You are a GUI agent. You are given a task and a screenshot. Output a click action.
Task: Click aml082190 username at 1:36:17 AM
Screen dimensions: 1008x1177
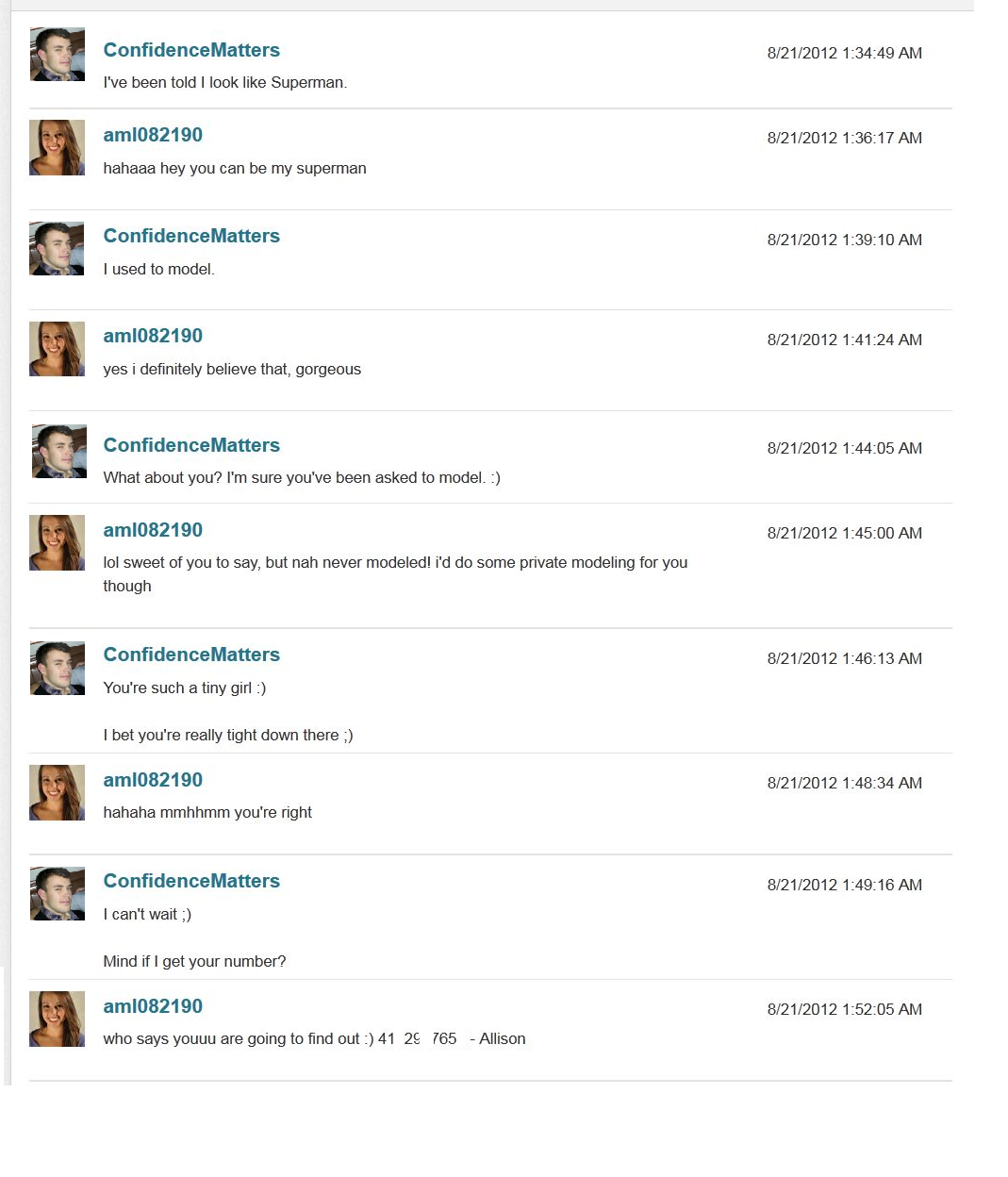tap(153, 135)
